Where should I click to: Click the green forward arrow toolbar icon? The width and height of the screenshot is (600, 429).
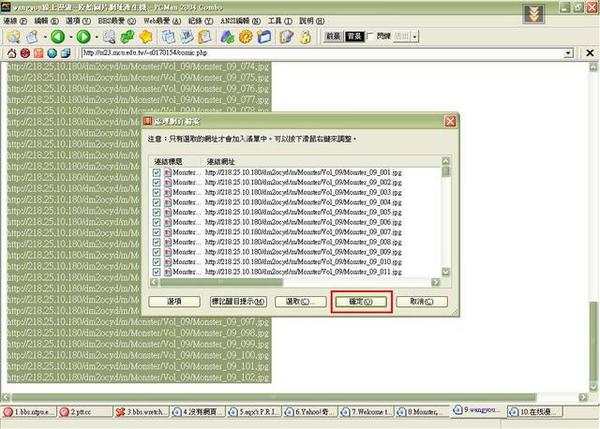tap(83, 37)
